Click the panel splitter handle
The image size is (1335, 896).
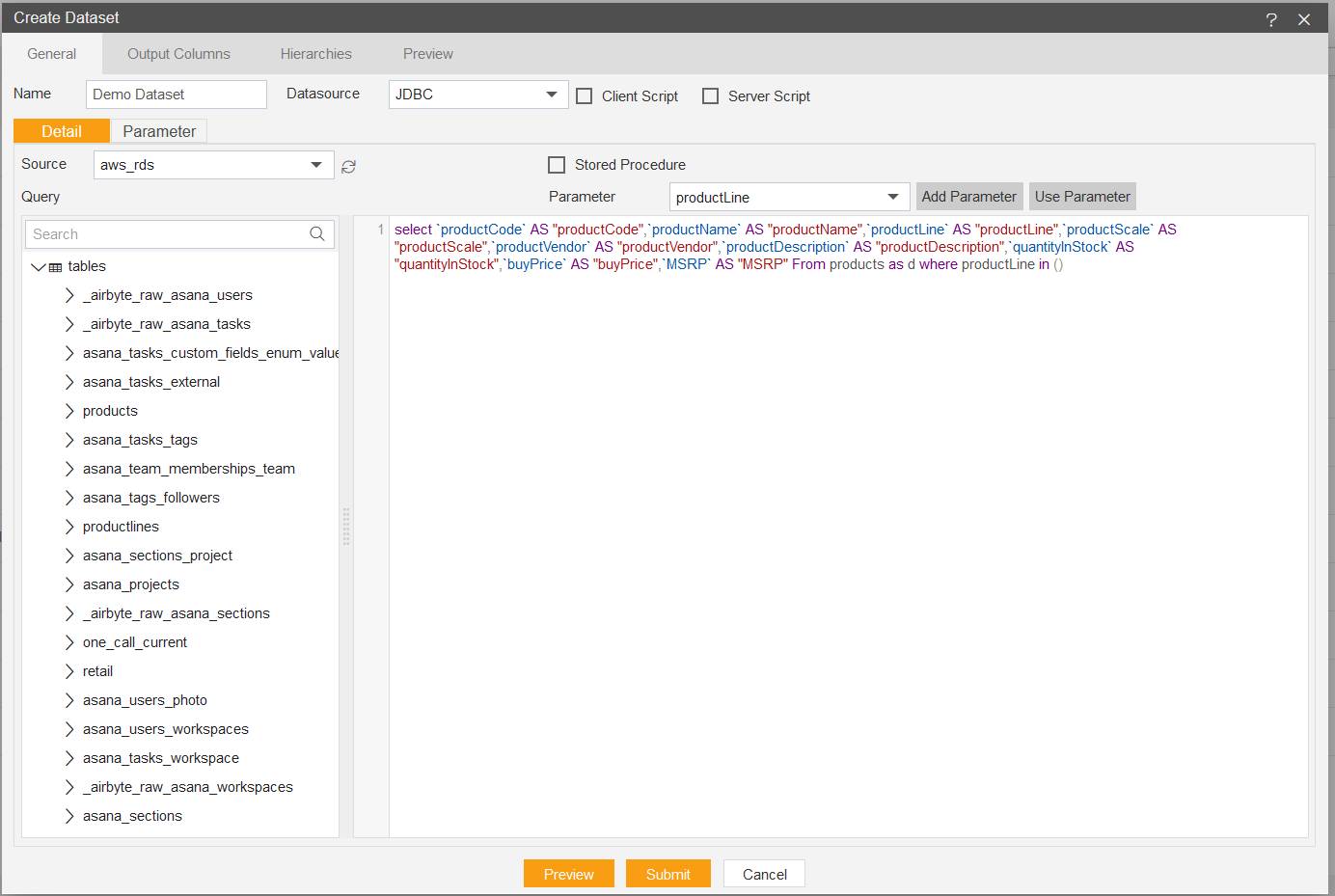pyautogui.click(x=346, y=527)
